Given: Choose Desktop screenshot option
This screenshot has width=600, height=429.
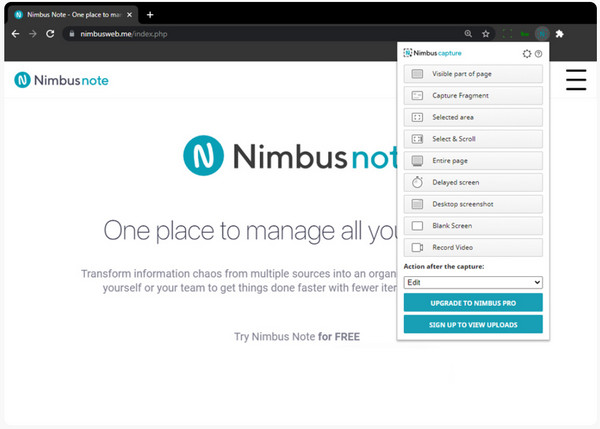Looking at the screenshot, I should pyautogui.click(x=473, y=204).
